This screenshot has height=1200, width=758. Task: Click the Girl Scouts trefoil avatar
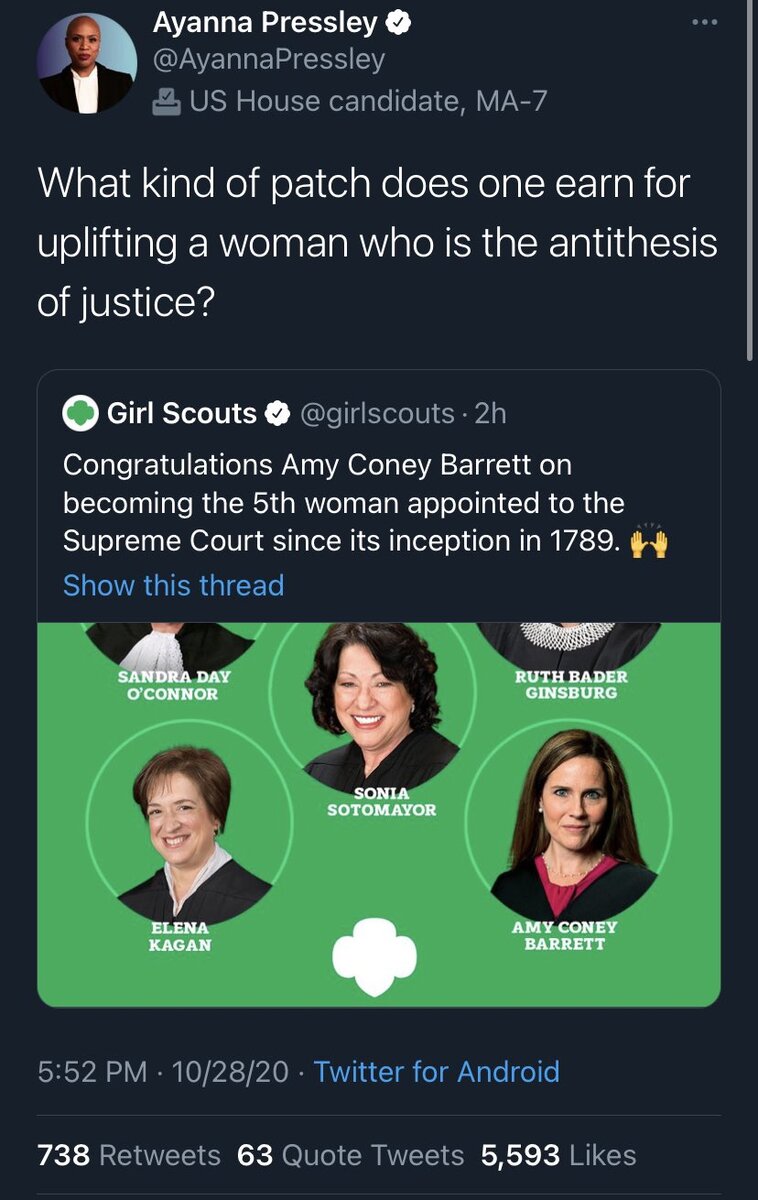(x=80, y=413)
